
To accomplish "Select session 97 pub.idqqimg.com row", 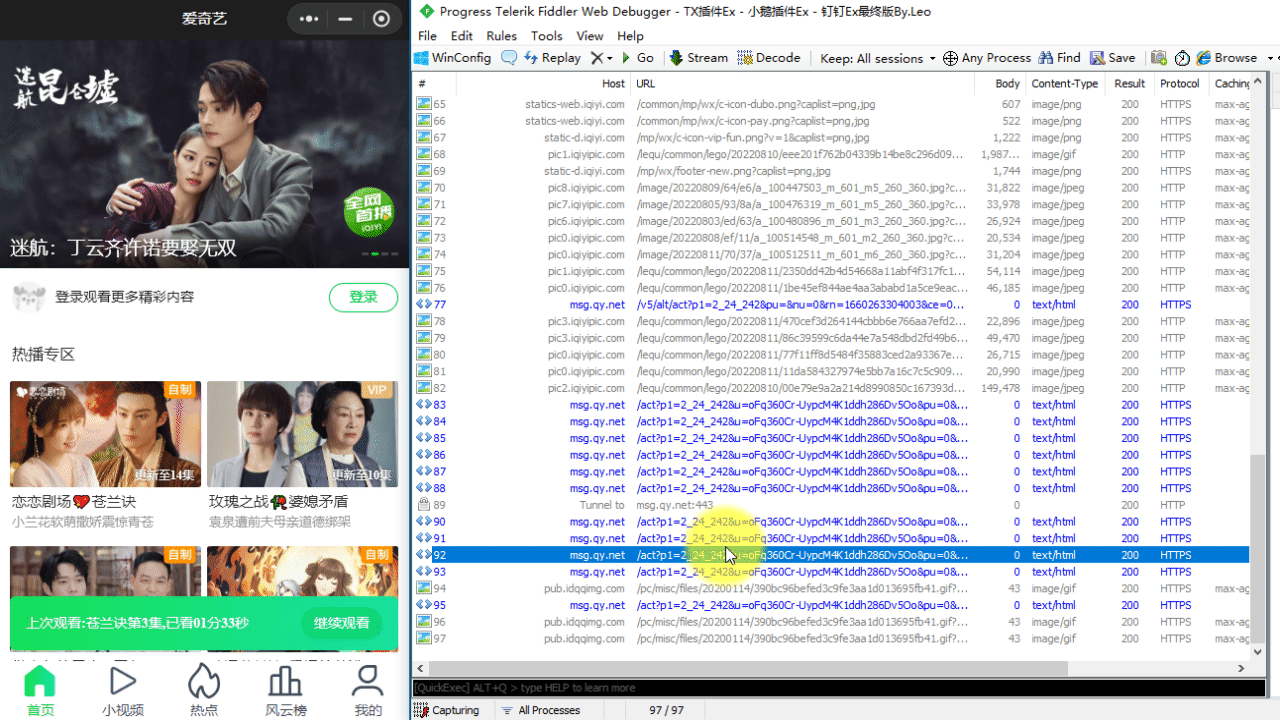I will [832, 638].
